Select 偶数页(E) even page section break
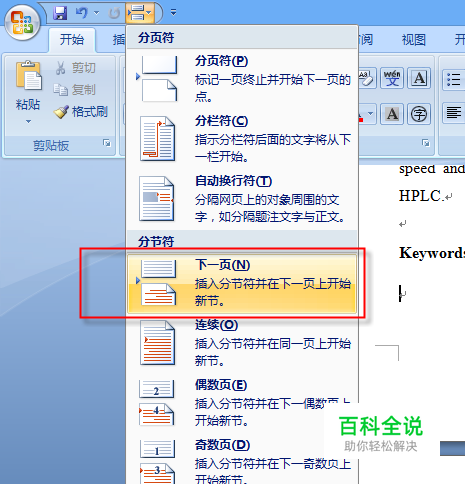This screenshot has width=465, height=484. click(x=242, y=403)
